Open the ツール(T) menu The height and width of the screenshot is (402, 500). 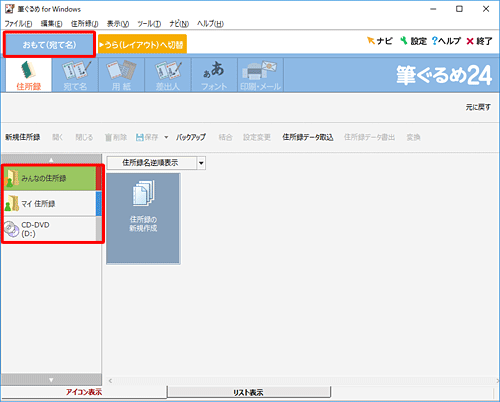point(149,24)
